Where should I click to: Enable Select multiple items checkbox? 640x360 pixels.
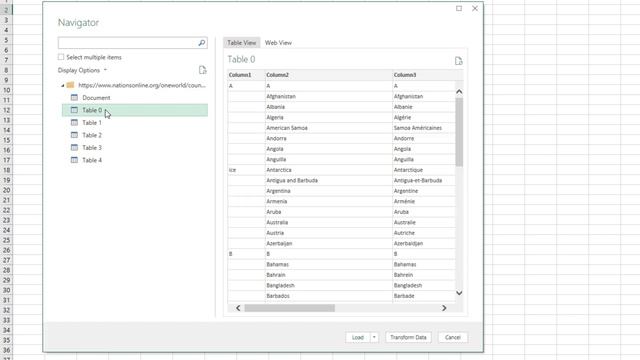pos(61,57)
